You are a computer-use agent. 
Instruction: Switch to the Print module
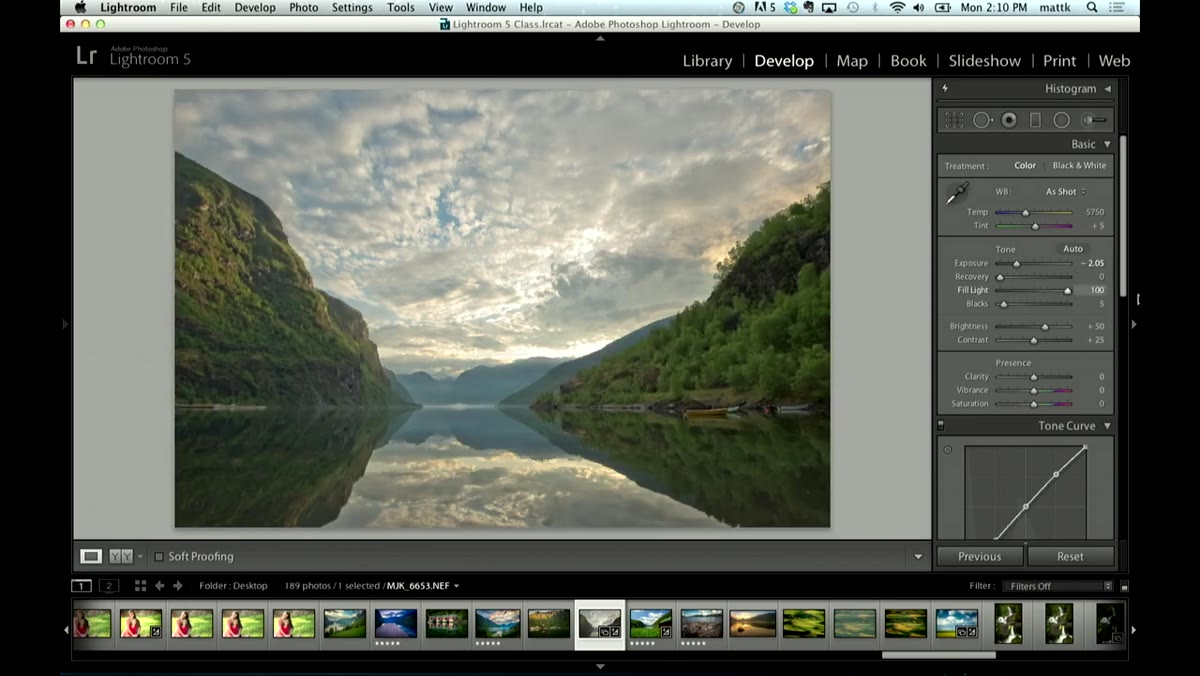(x=1060, y=61)
